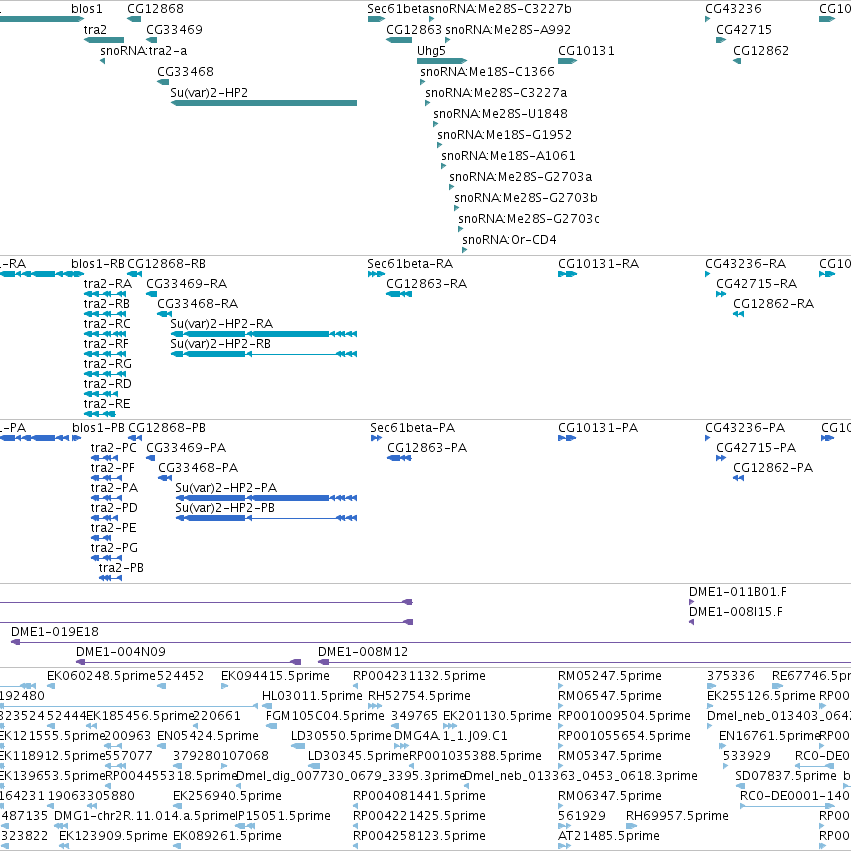Click the snoRNA:Me28S-C3227b label

point(501,9)
